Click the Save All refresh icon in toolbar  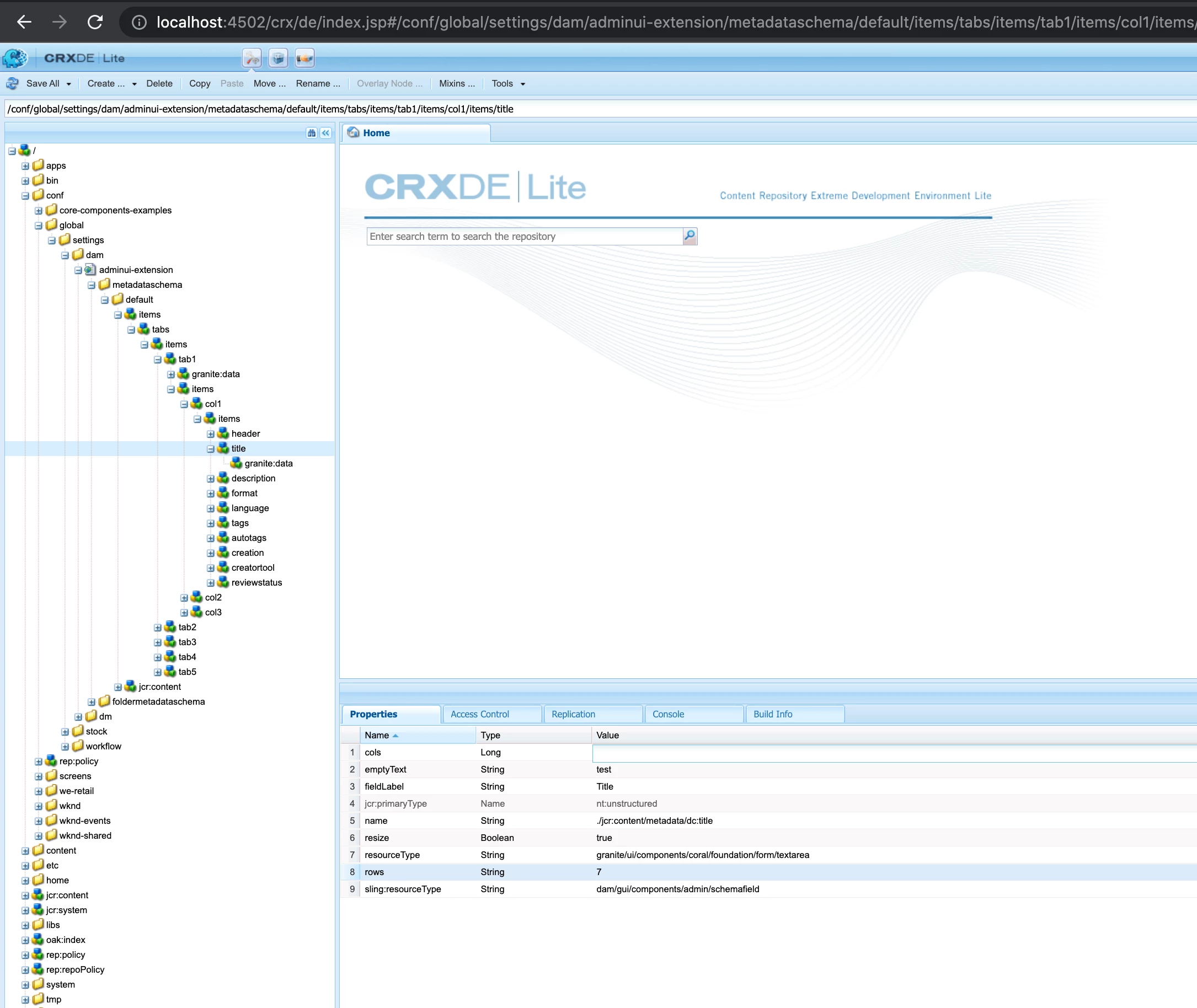tap(12, 83)
